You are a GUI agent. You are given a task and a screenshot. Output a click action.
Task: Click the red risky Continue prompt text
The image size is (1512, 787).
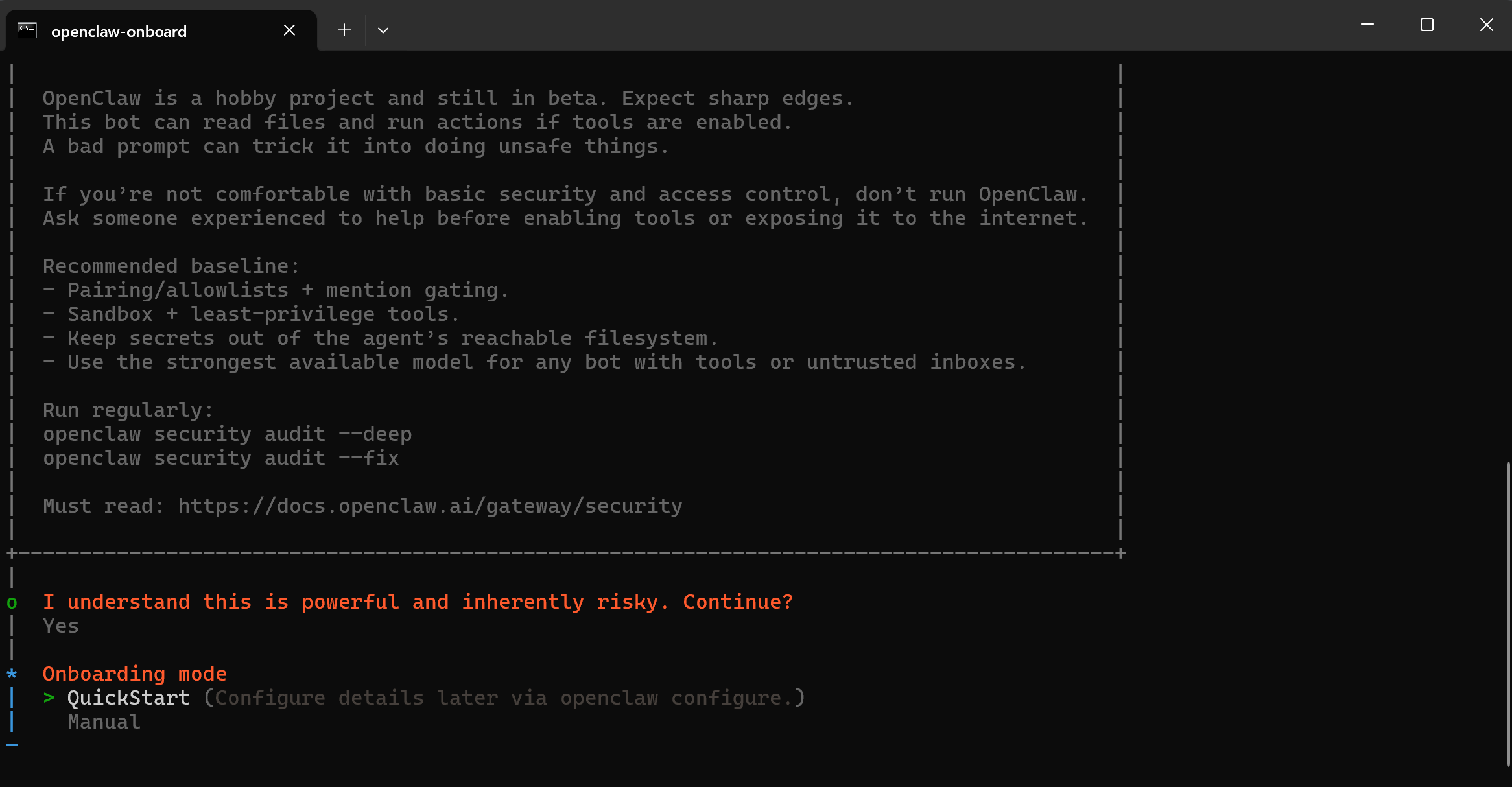point(418,602)
